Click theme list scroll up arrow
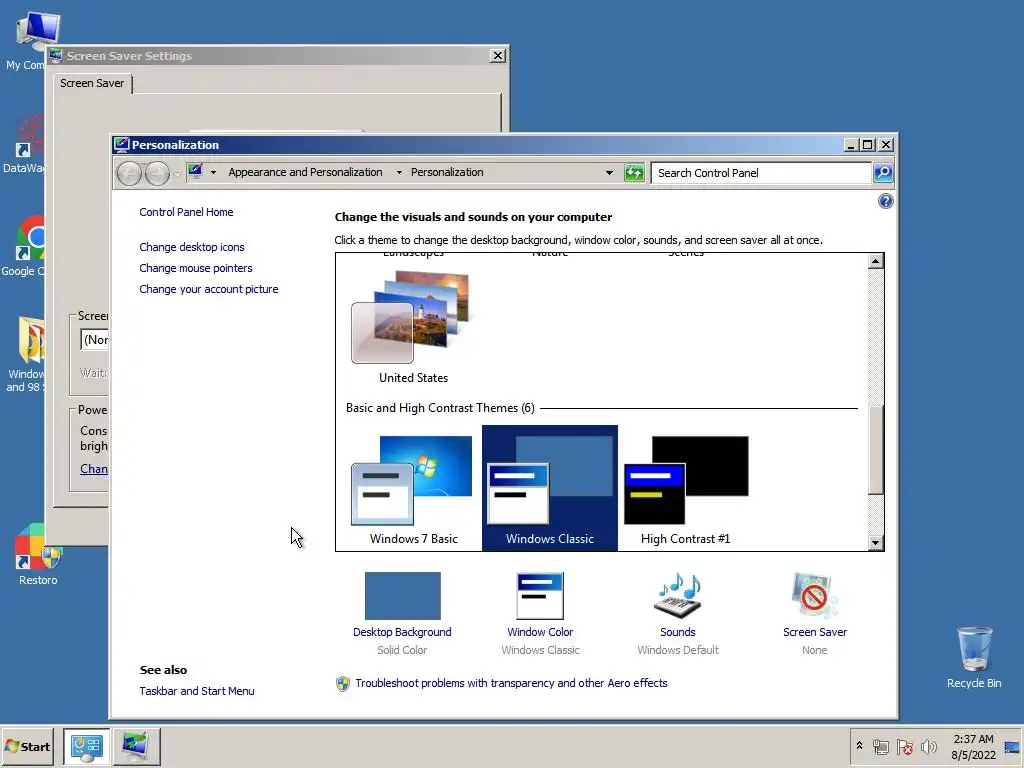The height and width of the screenshot is (768, 1024). point(876,261)
